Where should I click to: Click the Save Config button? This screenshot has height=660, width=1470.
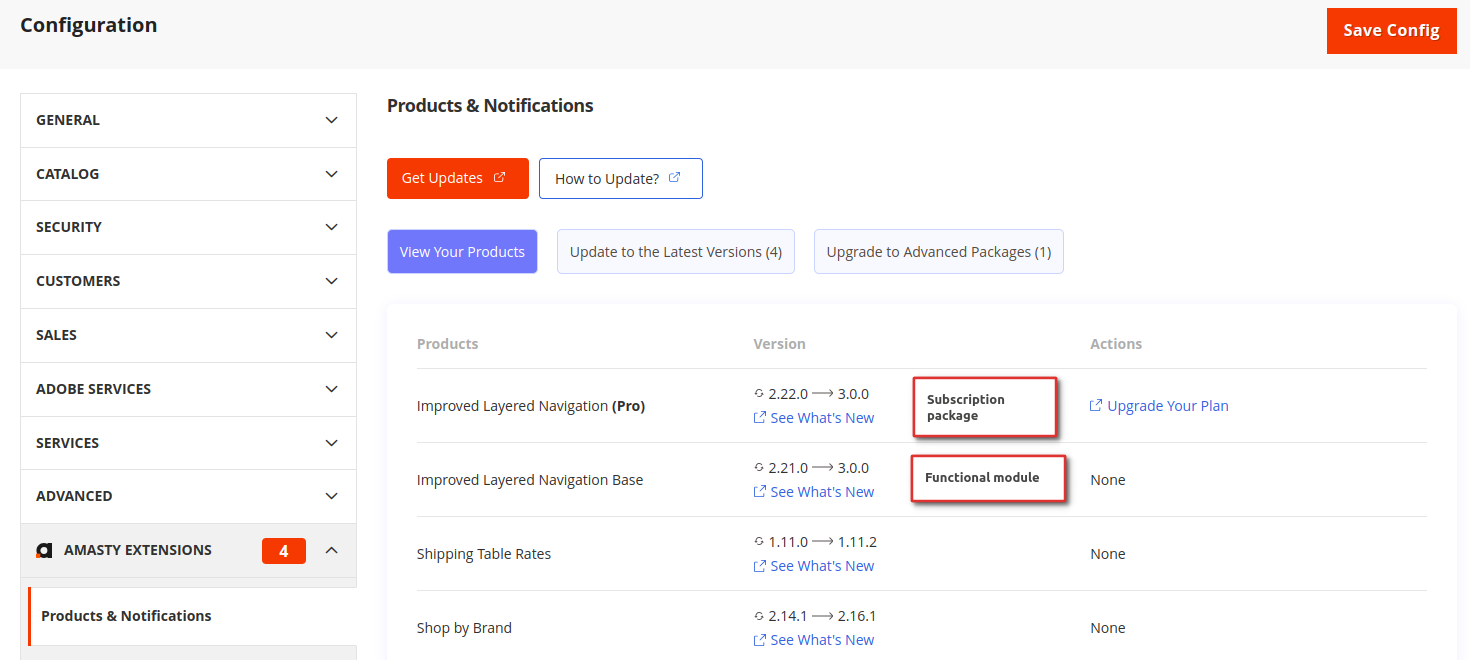click(1391, 30)
